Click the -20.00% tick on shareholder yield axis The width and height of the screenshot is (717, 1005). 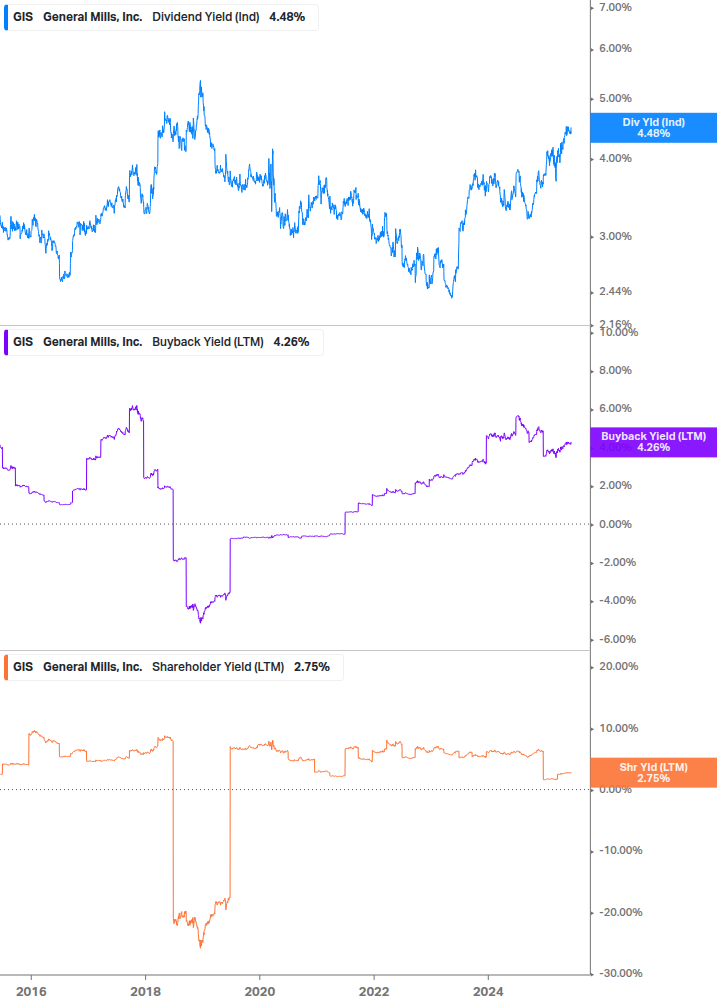(620, 912)
